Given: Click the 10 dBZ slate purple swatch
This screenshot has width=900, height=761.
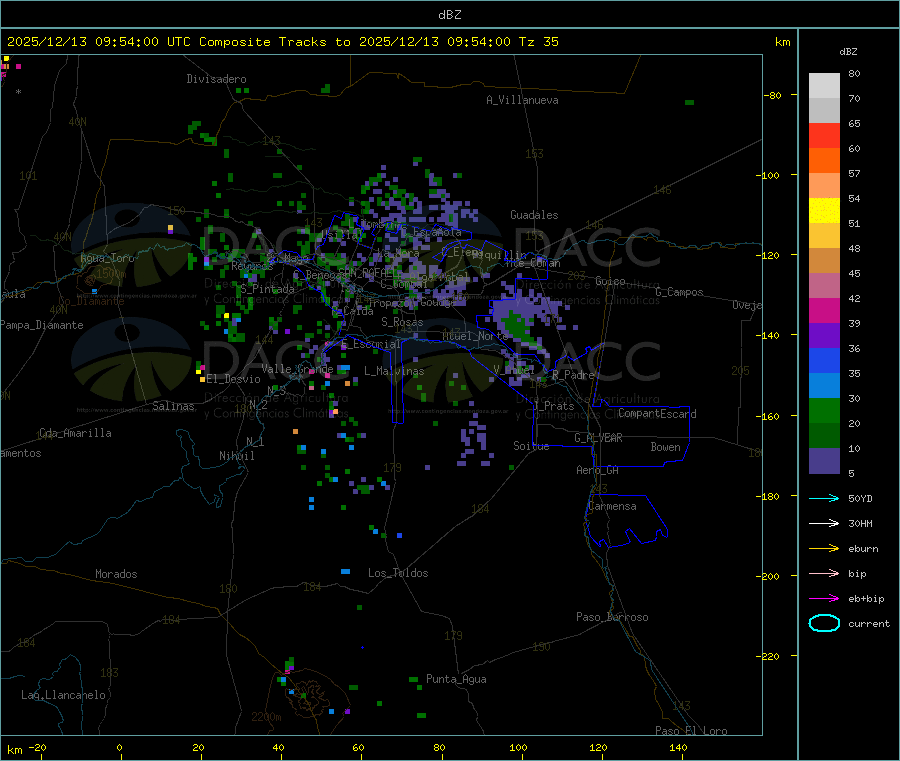Looking at the screenshot, I should click(824, 460).
